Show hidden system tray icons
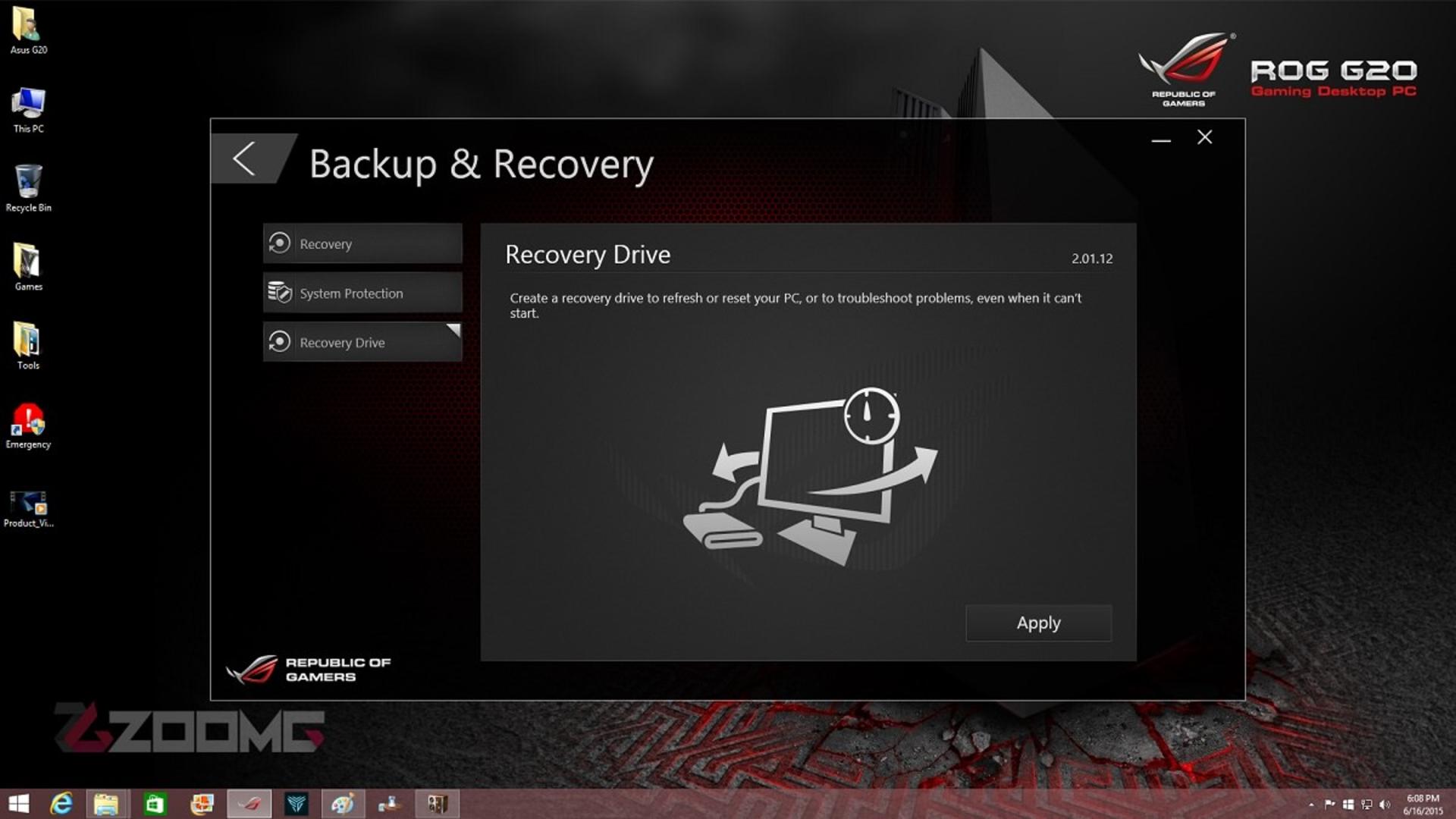Viewport: 1456px width, 819px height. (x=1311, y=805)
